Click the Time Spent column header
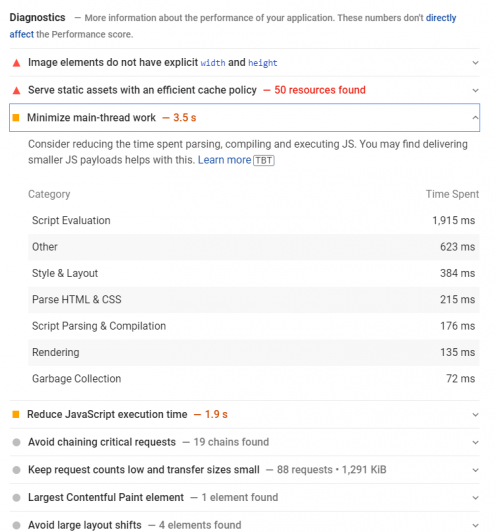 coord(452,194)
